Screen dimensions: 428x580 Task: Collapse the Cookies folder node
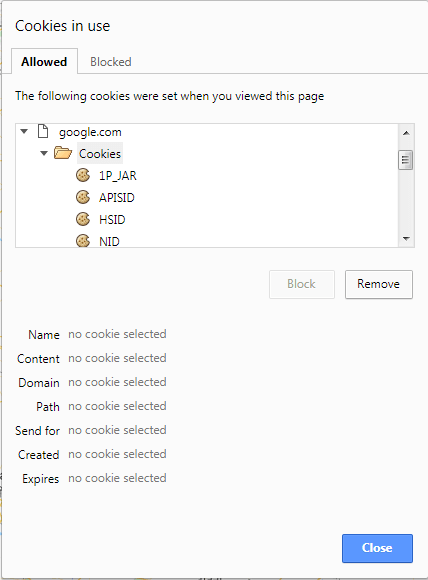pyautogui.click(x=44, y=153)
